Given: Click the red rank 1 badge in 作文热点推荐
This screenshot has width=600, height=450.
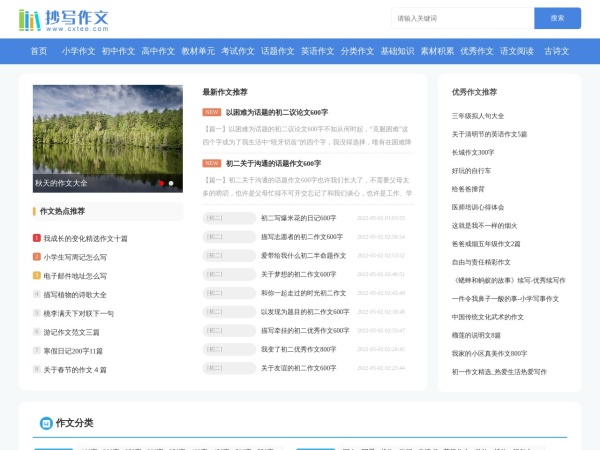Looking at the screenshot, I should [37, 239].
